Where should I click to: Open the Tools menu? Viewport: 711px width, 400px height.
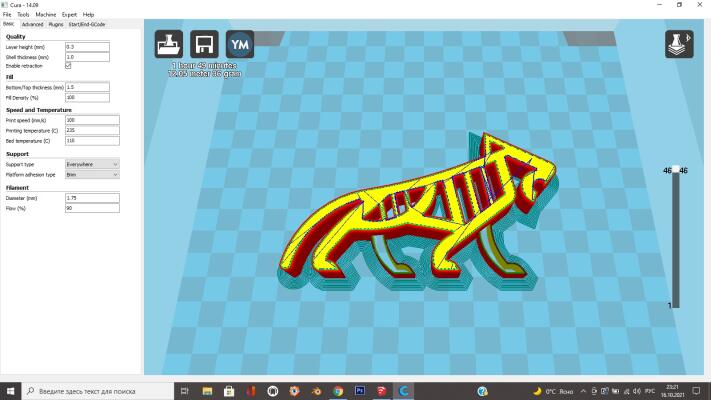tap(23, 15)
